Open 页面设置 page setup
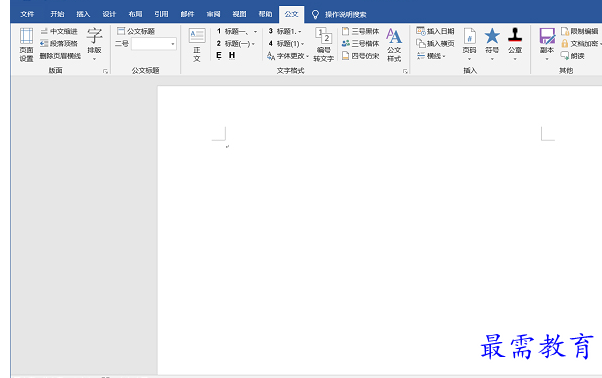 coord(26,45)
